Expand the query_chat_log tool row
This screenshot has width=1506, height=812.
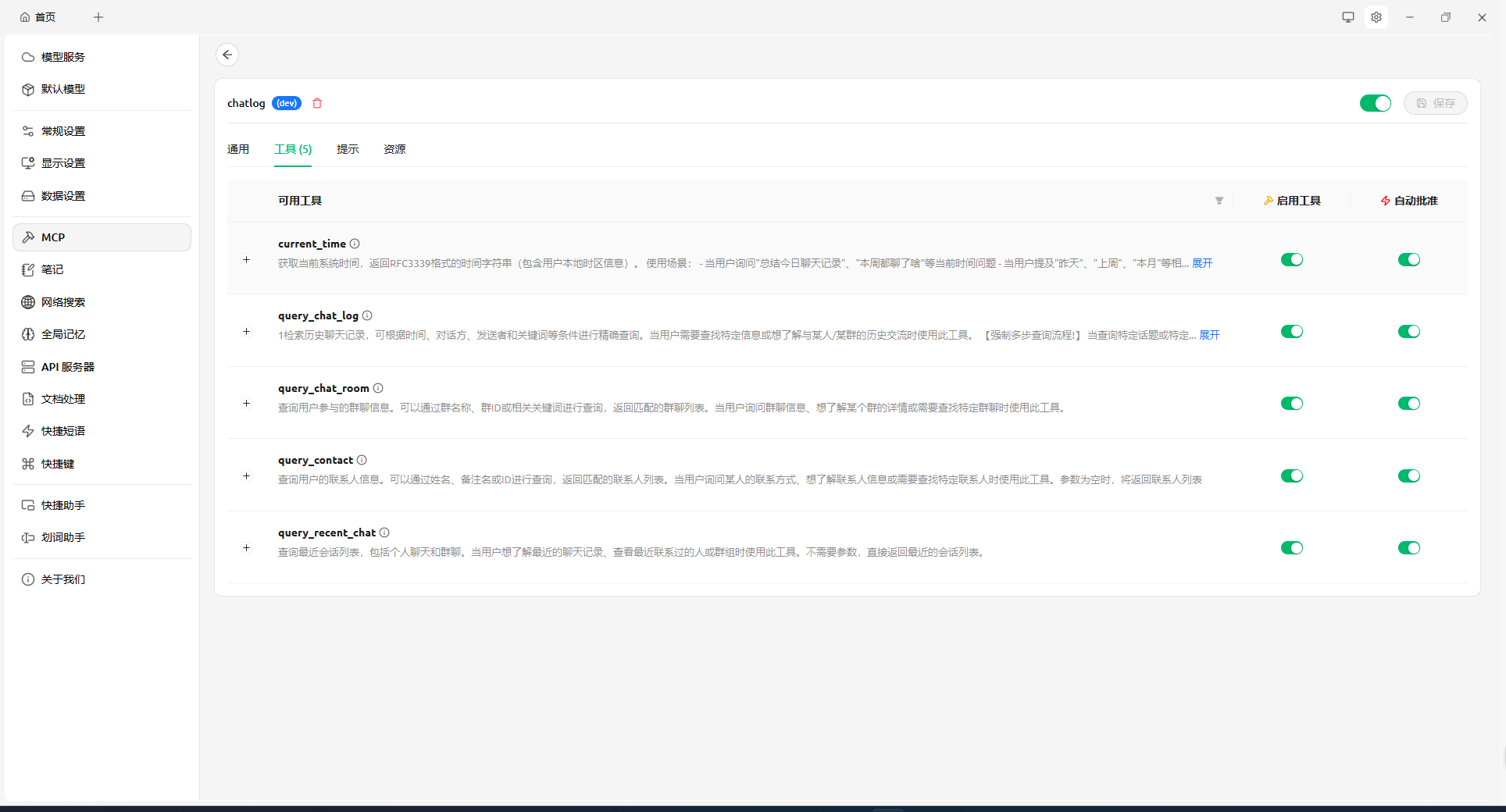tap(246, 332)
